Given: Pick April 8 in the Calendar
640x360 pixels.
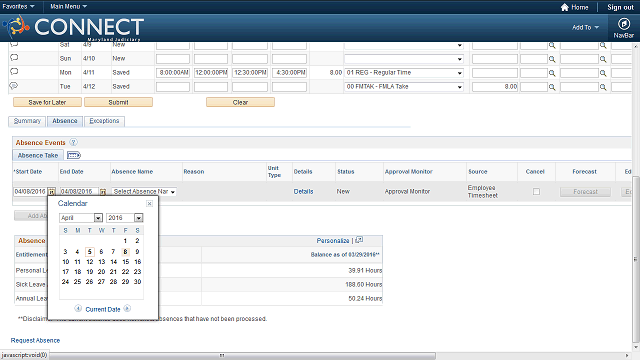Looking at the screenshot, I should 125,252.
